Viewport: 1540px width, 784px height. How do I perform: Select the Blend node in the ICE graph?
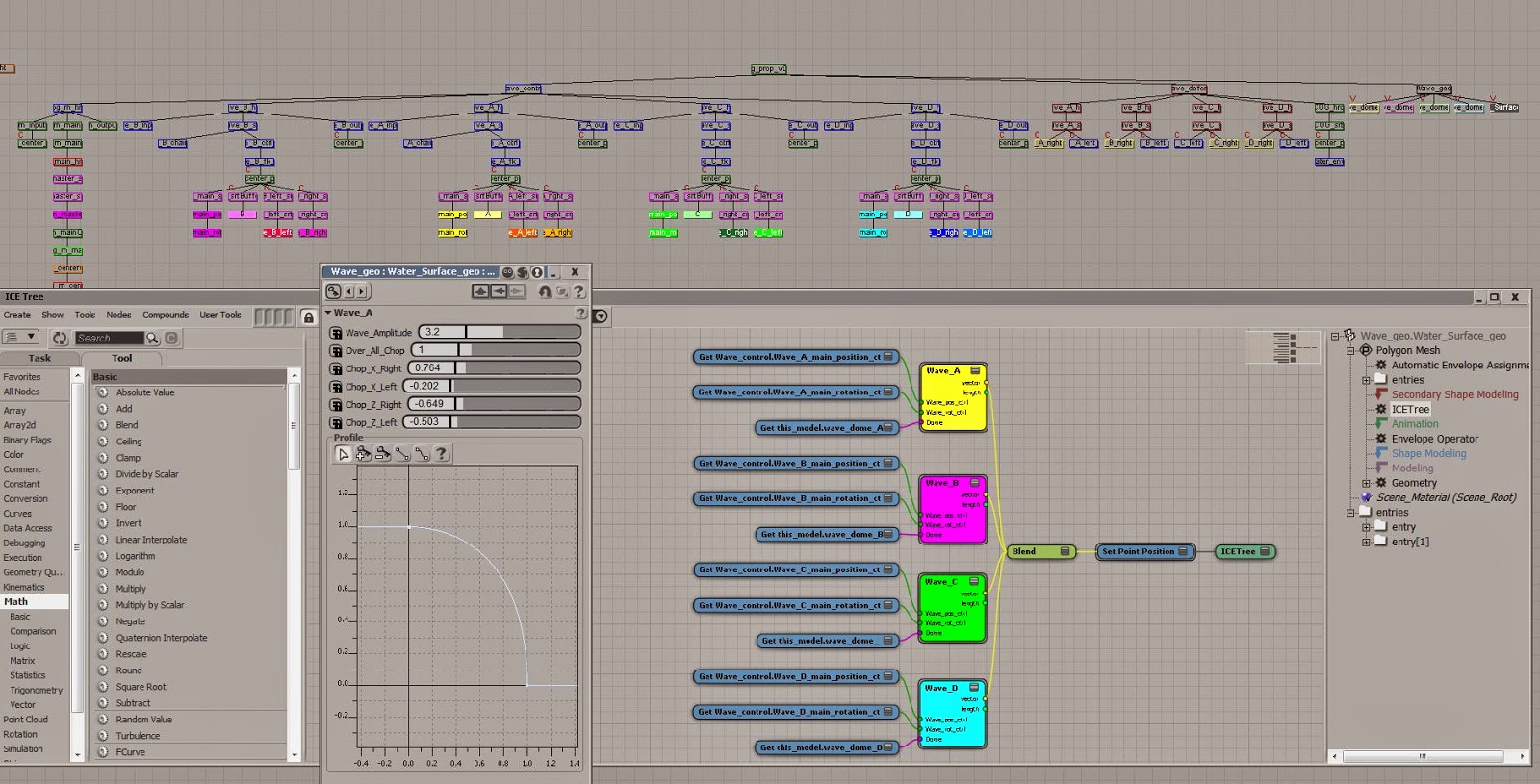click(1040, 551)
